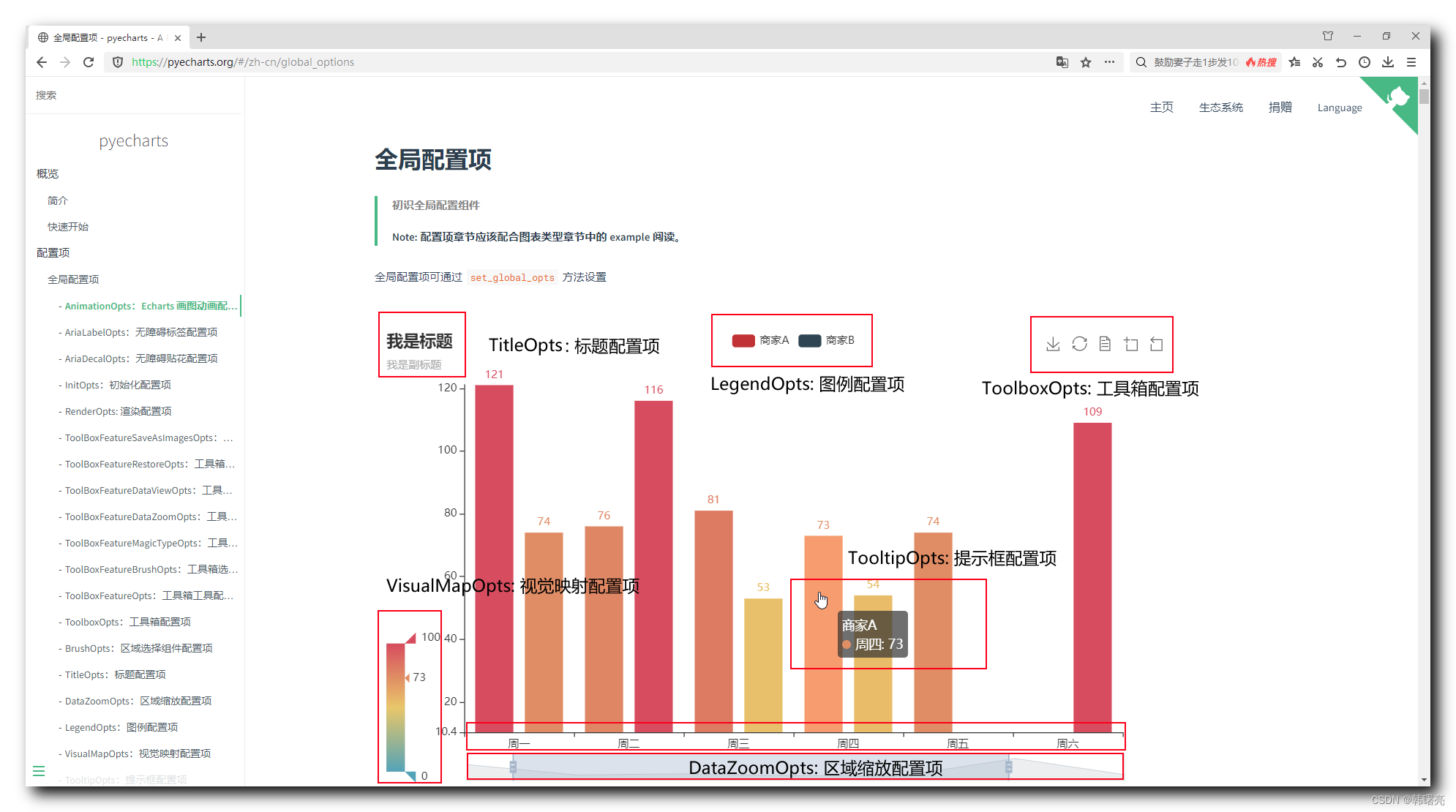
Task: Open a new browser tab
Action: point(201,37)
